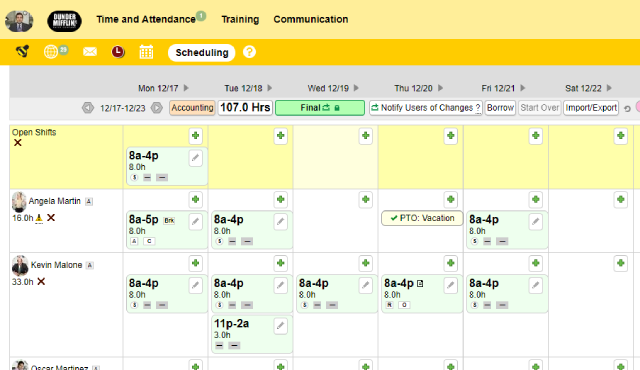Click the envelope messages icon
The height and width of the screenshot is (370, 640).
[90, 52]
